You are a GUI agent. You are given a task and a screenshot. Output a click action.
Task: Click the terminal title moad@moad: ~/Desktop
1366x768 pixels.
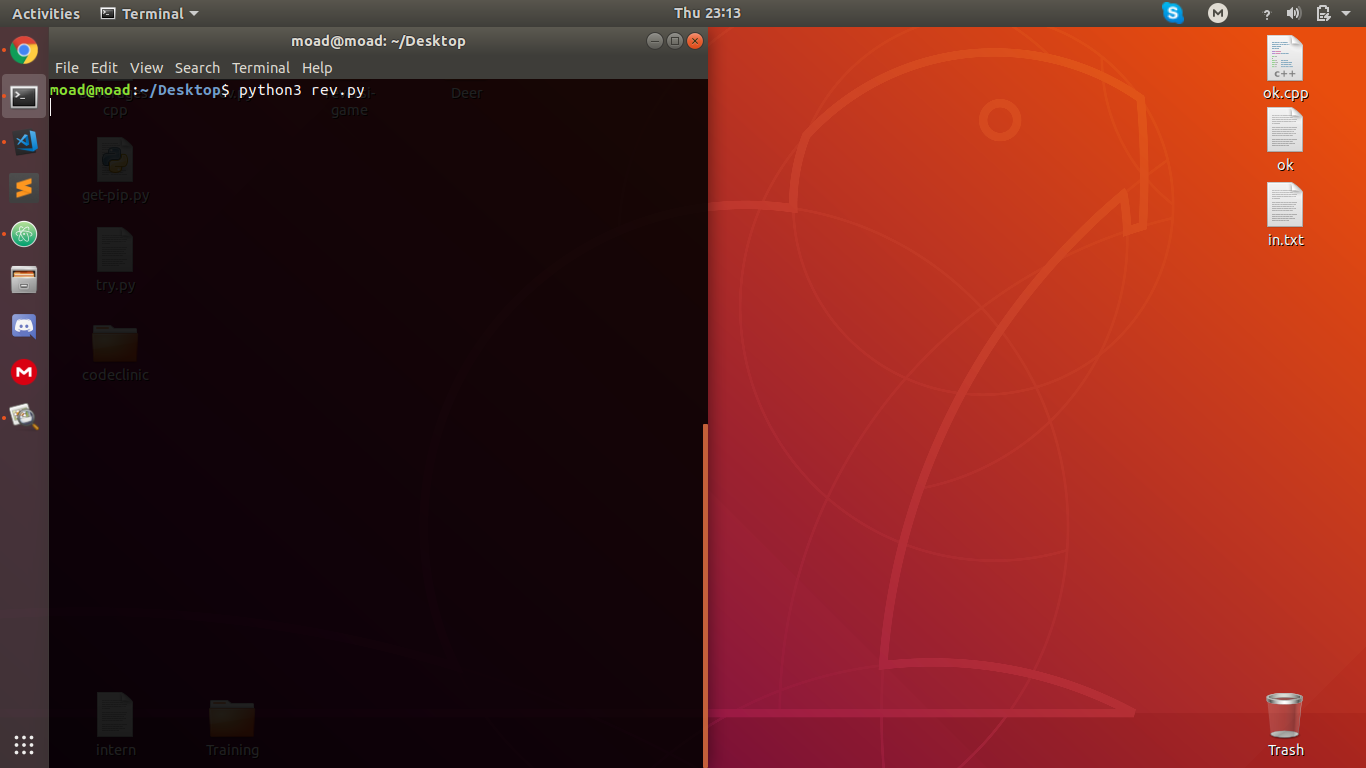pos(378,41)
